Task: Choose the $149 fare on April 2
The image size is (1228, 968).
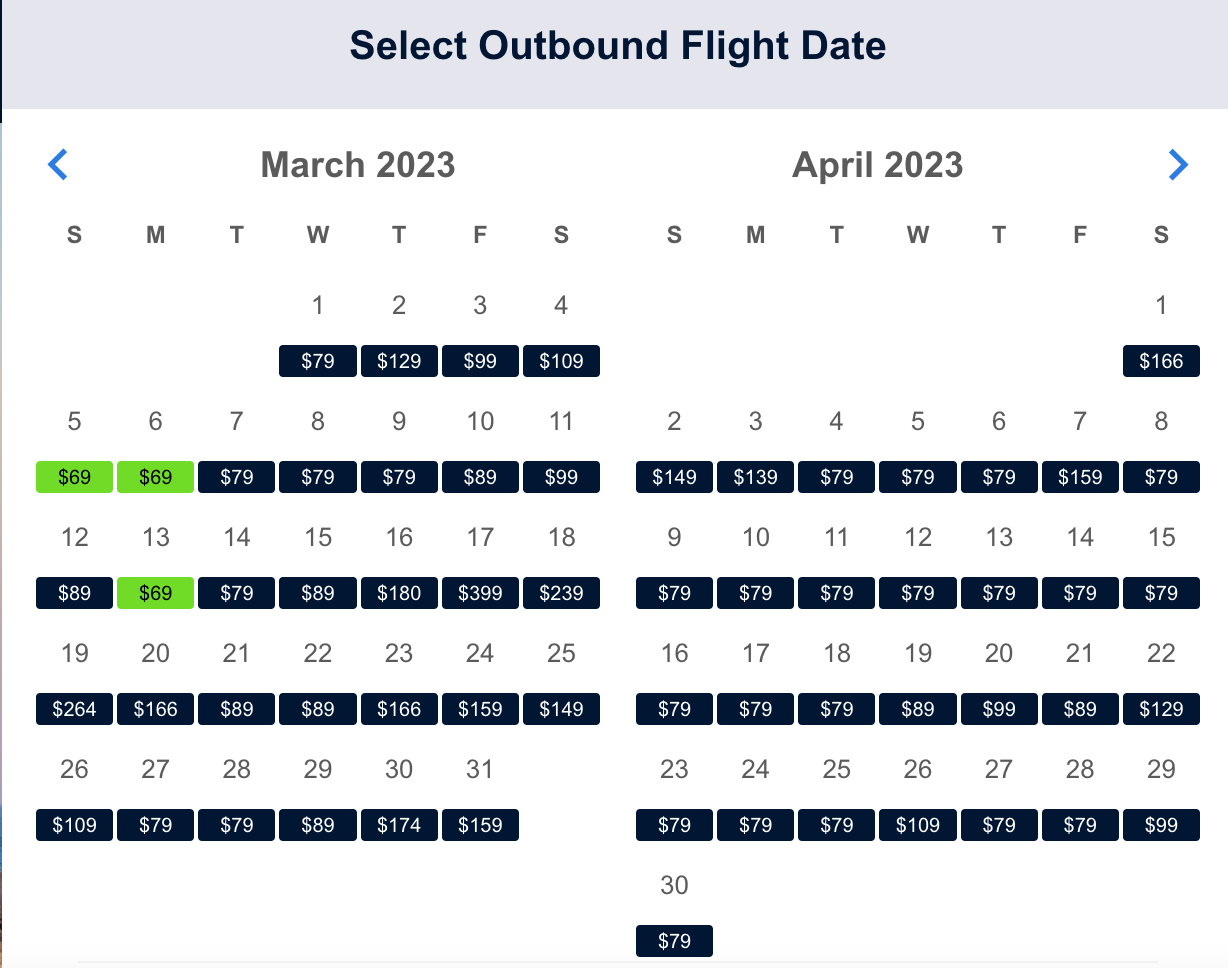Action: (674, 477)
